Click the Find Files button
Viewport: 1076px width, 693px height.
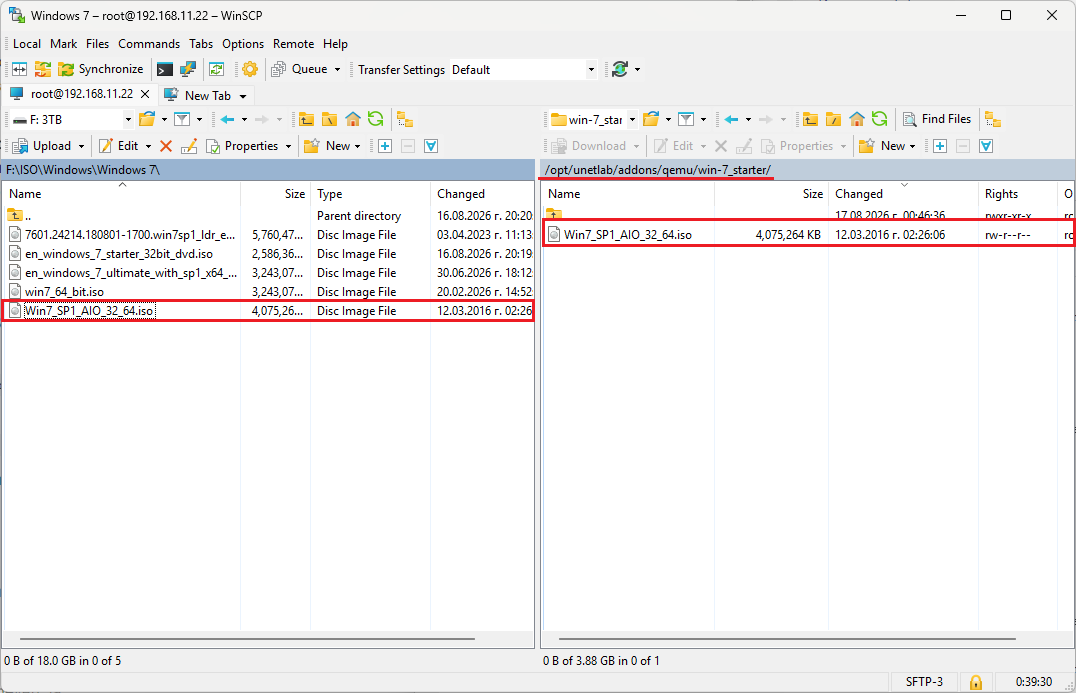pyautogui.click(x=937, y=119)
